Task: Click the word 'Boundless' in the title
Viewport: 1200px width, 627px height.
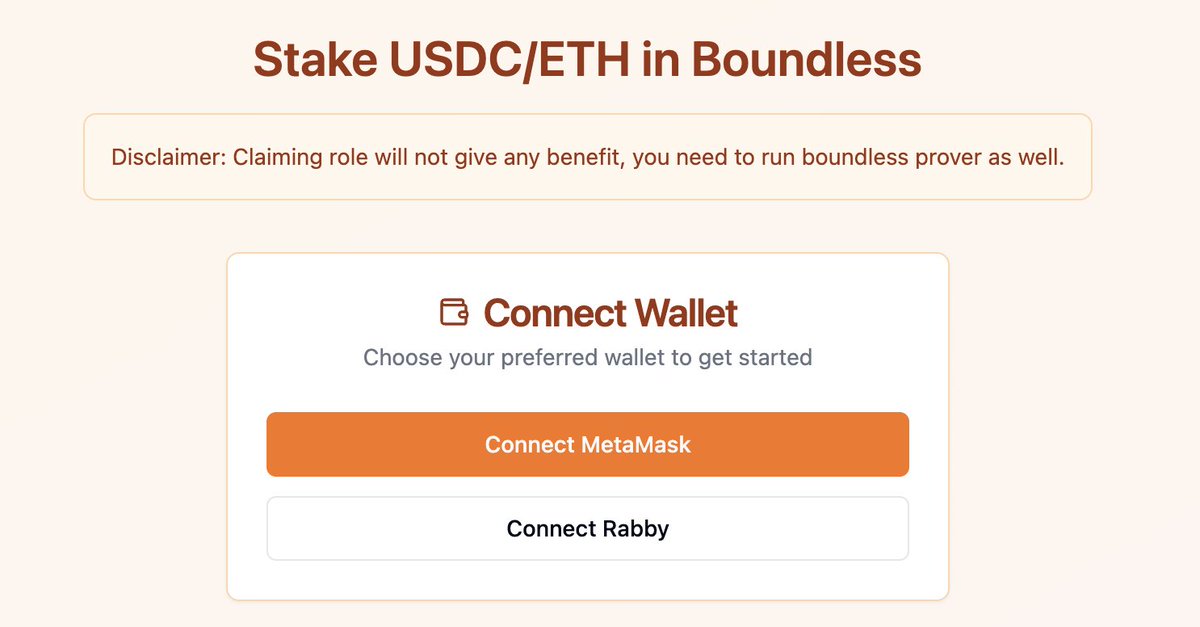Action: [x=806, y=59]
